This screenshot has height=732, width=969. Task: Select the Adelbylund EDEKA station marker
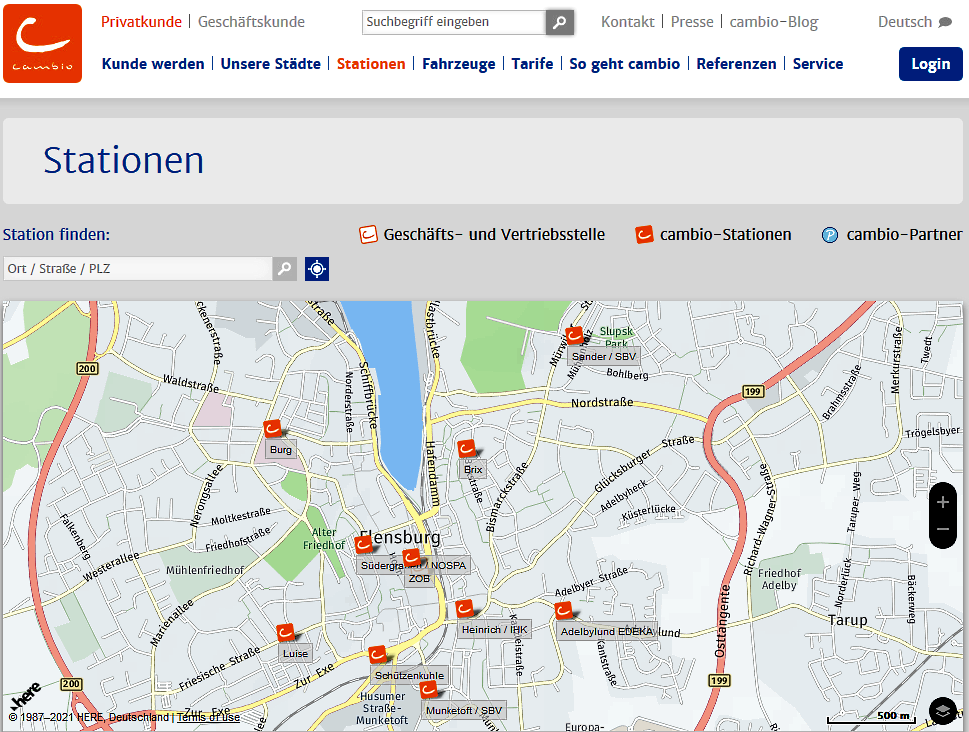point(565,611)
